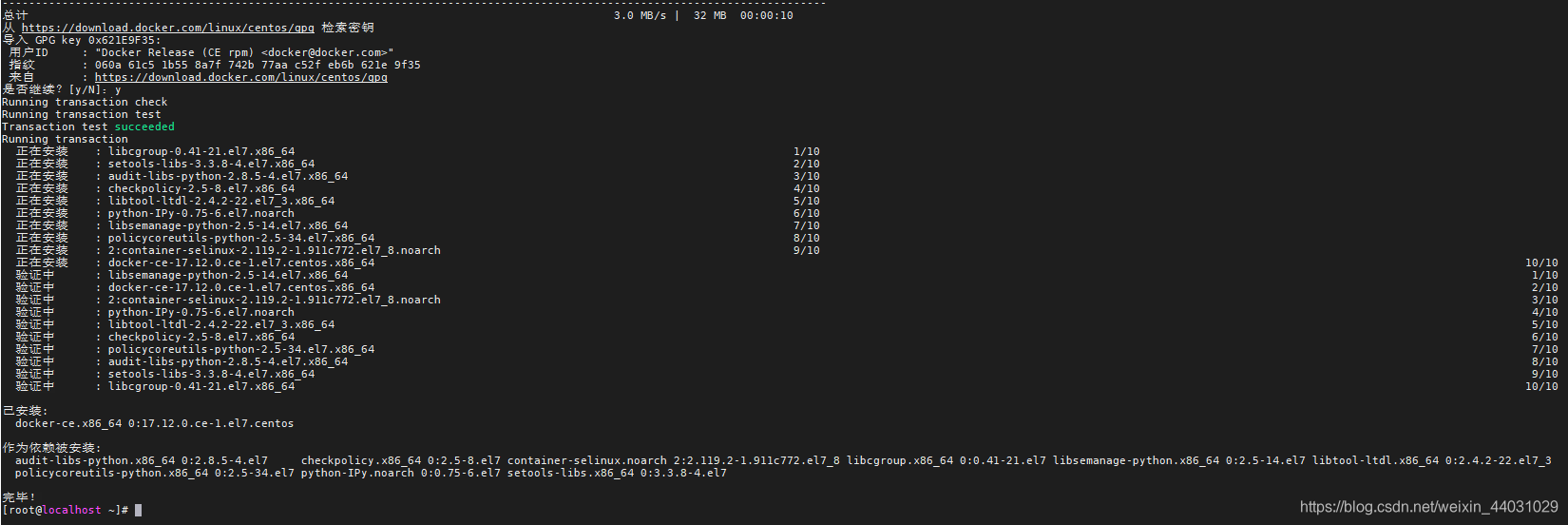The width and height of the screenshot is (1568, 525).
Task: Click dependency checkpolicy.x86_64 0:2.5-8.el7
Action: point(401,460)
